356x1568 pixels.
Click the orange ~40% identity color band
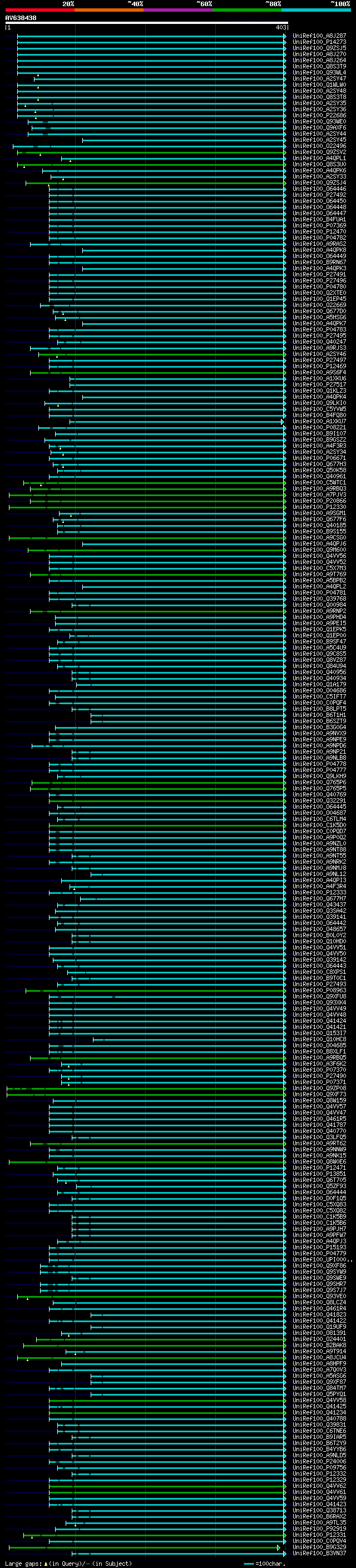(x=109, y=10)
